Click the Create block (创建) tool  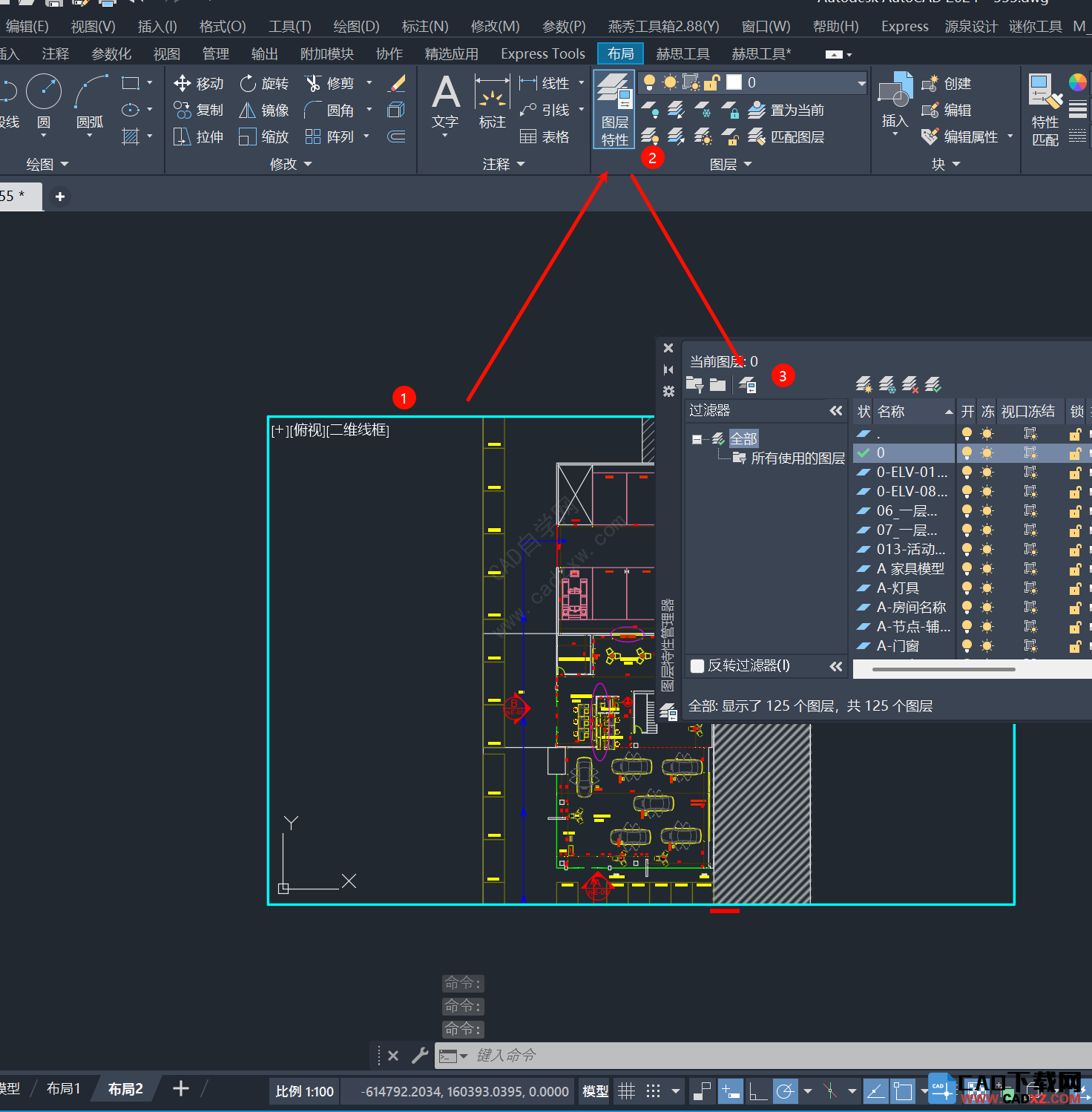946,83
